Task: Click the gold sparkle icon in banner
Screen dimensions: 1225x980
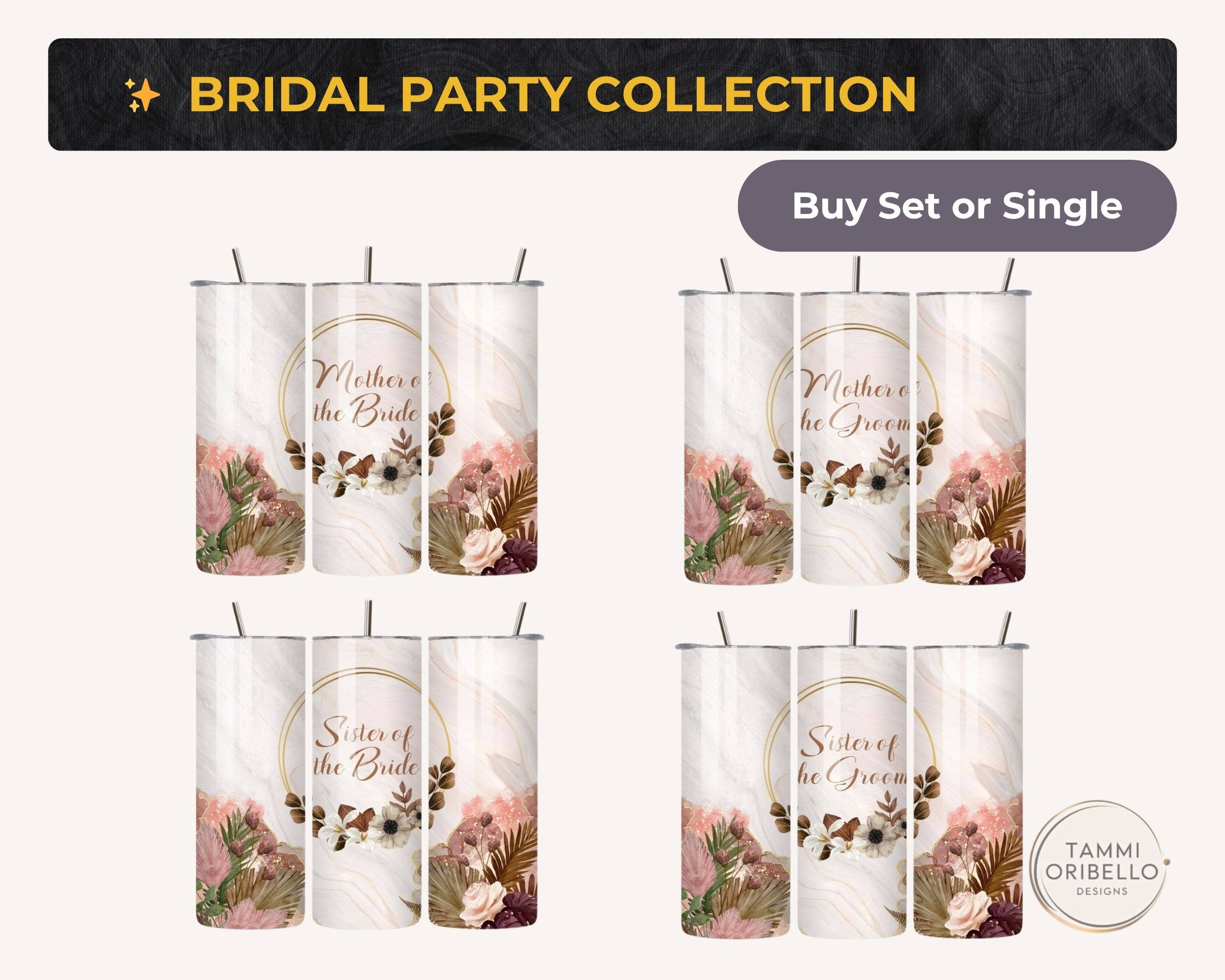Action: [142, 95]
